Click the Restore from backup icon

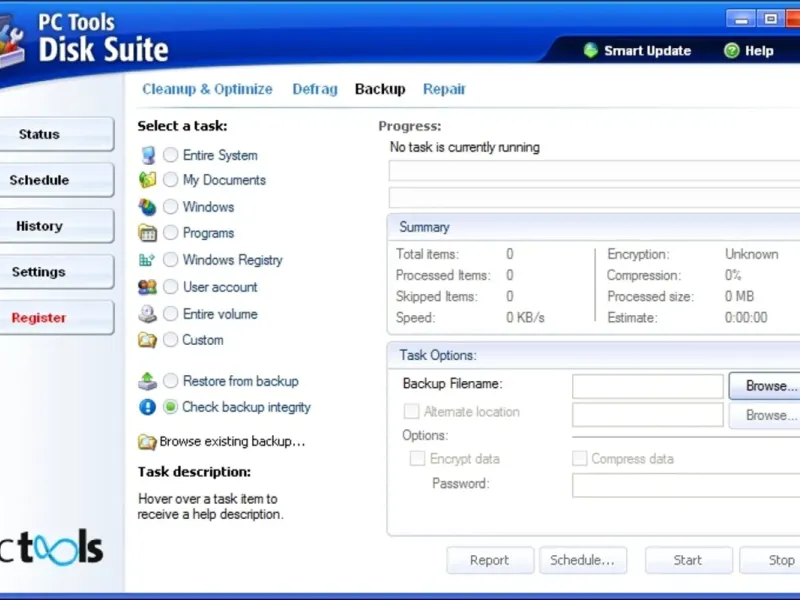coord(147,381)
